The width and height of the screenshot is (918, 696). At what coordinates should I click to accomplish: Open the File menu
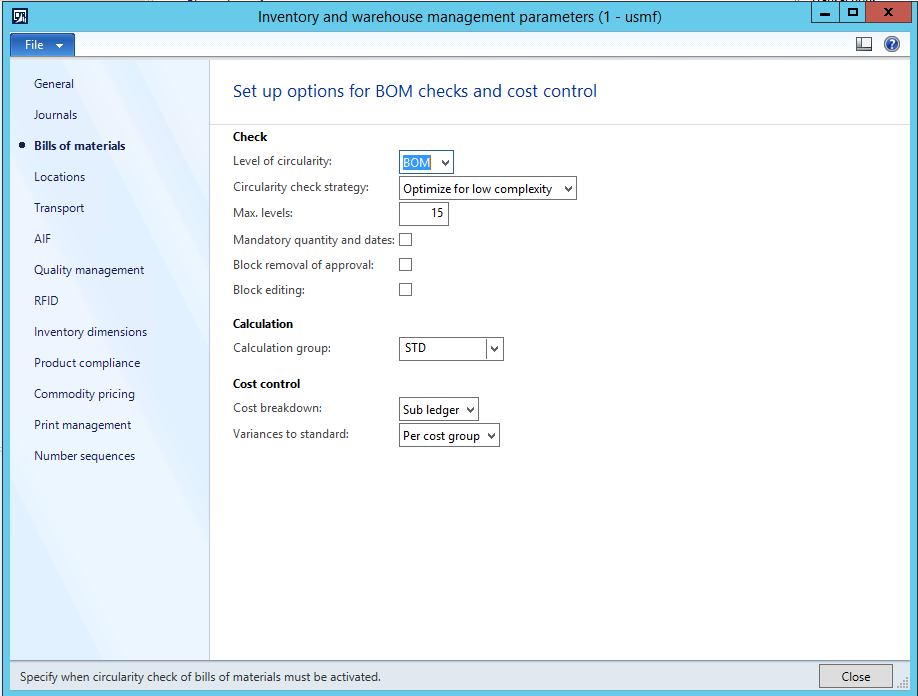coord(38,44)
